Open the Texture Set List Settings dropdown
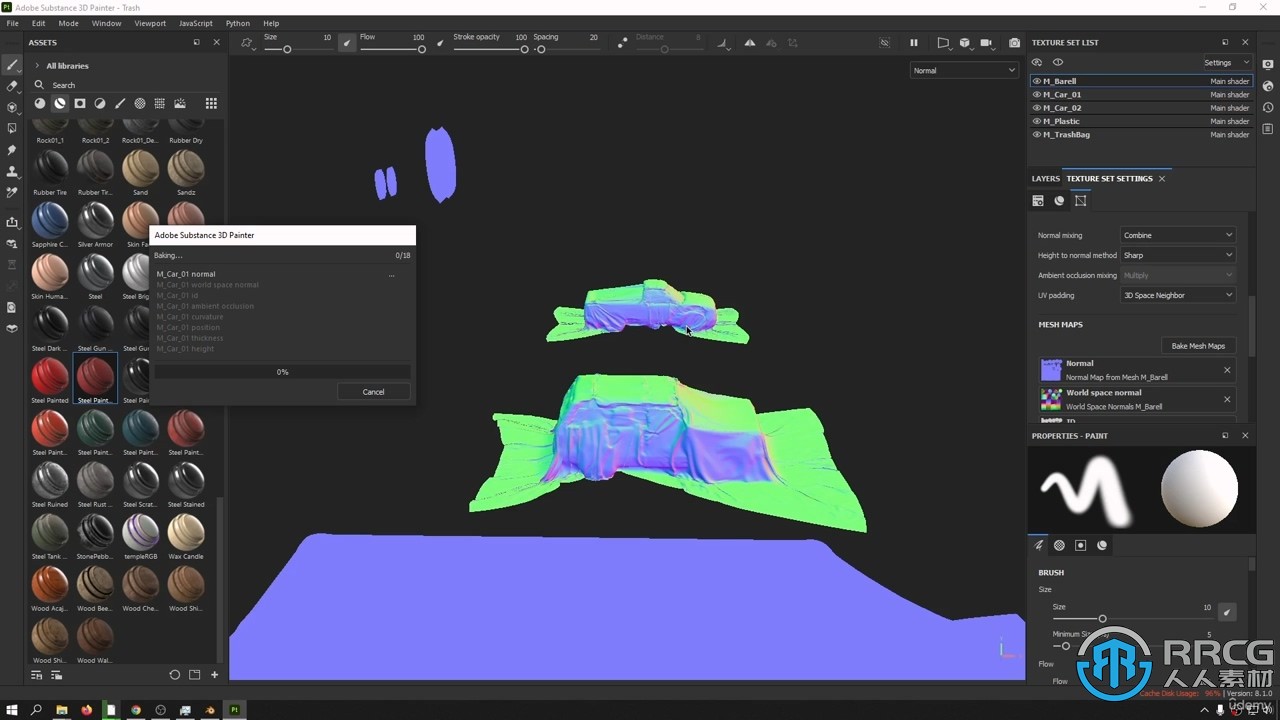1280x720 pixels. pos(1226,62)
